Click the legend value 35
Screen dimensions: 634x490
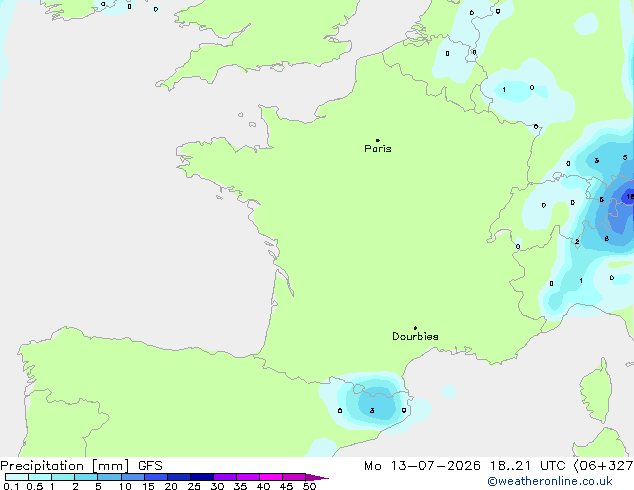pyautogui.click(x=240, y=486)
